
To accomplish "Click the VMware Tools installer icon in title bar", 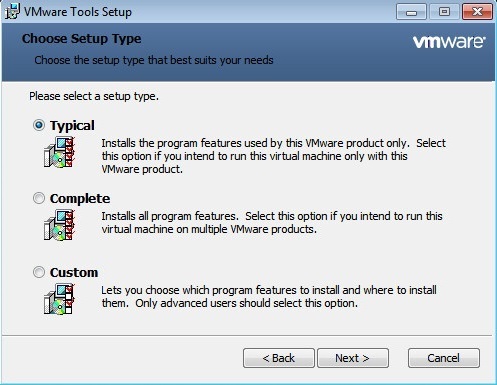I will tap(13, 11).
